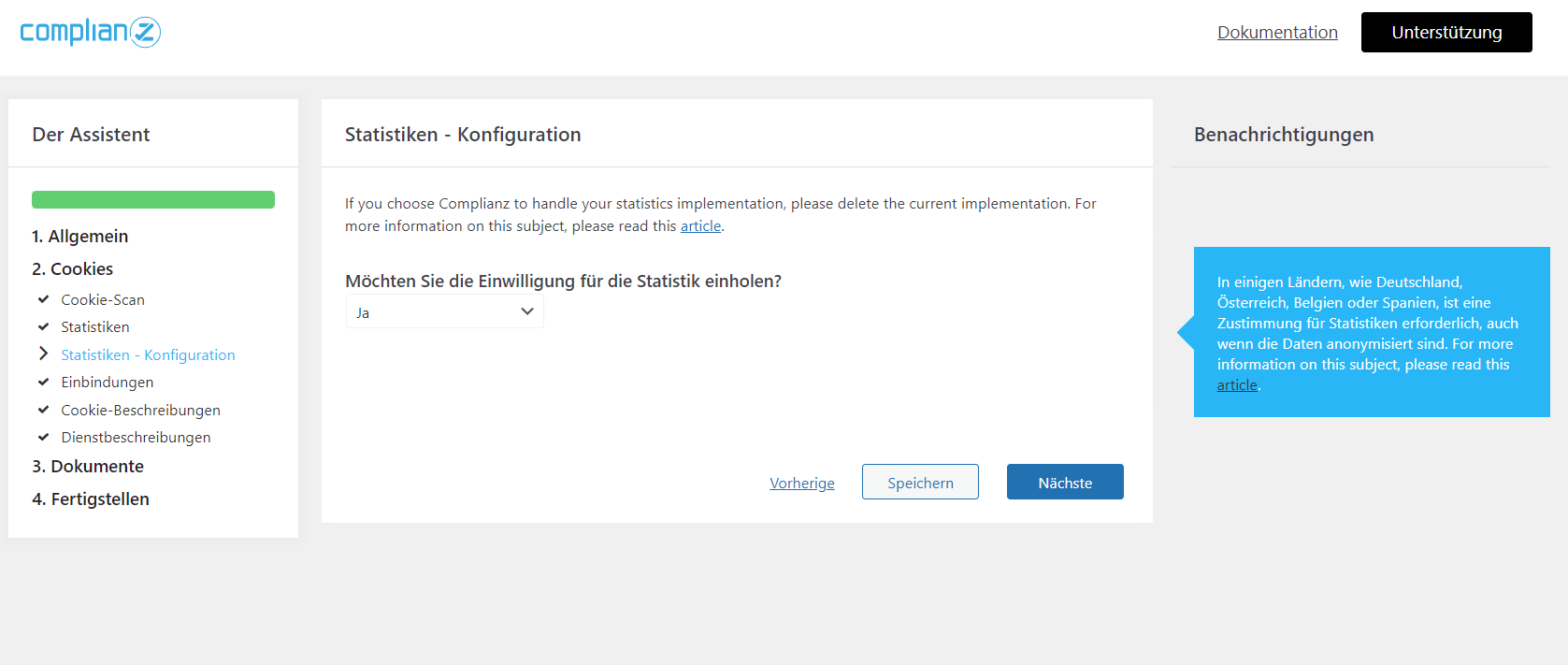Click the green wizard progress bar
The image size is (1568, 665).
(153, 199)
